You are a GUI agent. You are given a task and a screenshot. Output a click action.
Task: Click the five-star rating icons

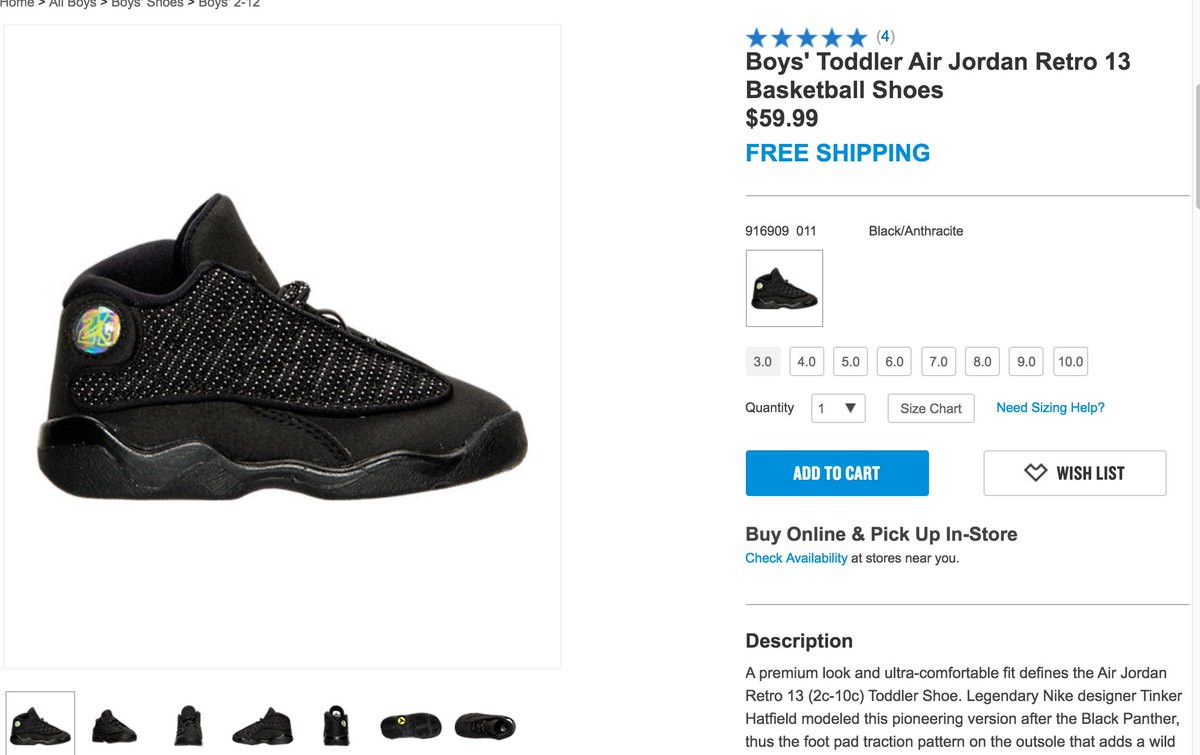tap(806, 38)
